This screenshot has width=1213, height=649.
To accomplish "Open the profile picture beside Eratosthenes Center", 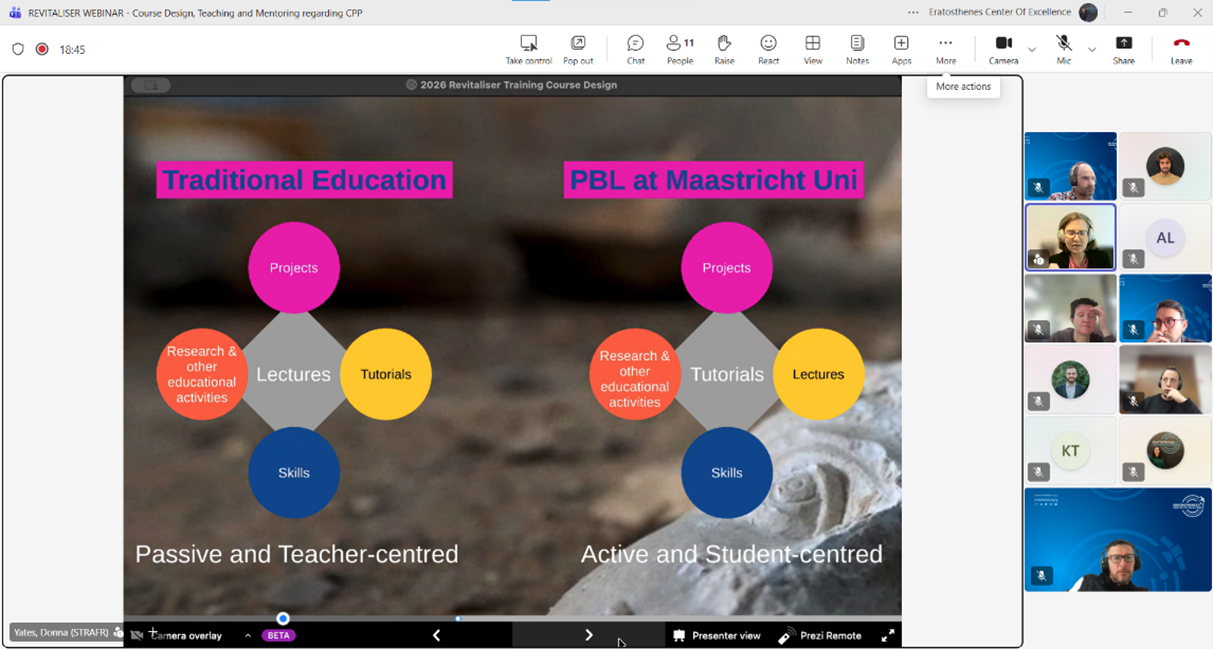I will pos(1088,13).
